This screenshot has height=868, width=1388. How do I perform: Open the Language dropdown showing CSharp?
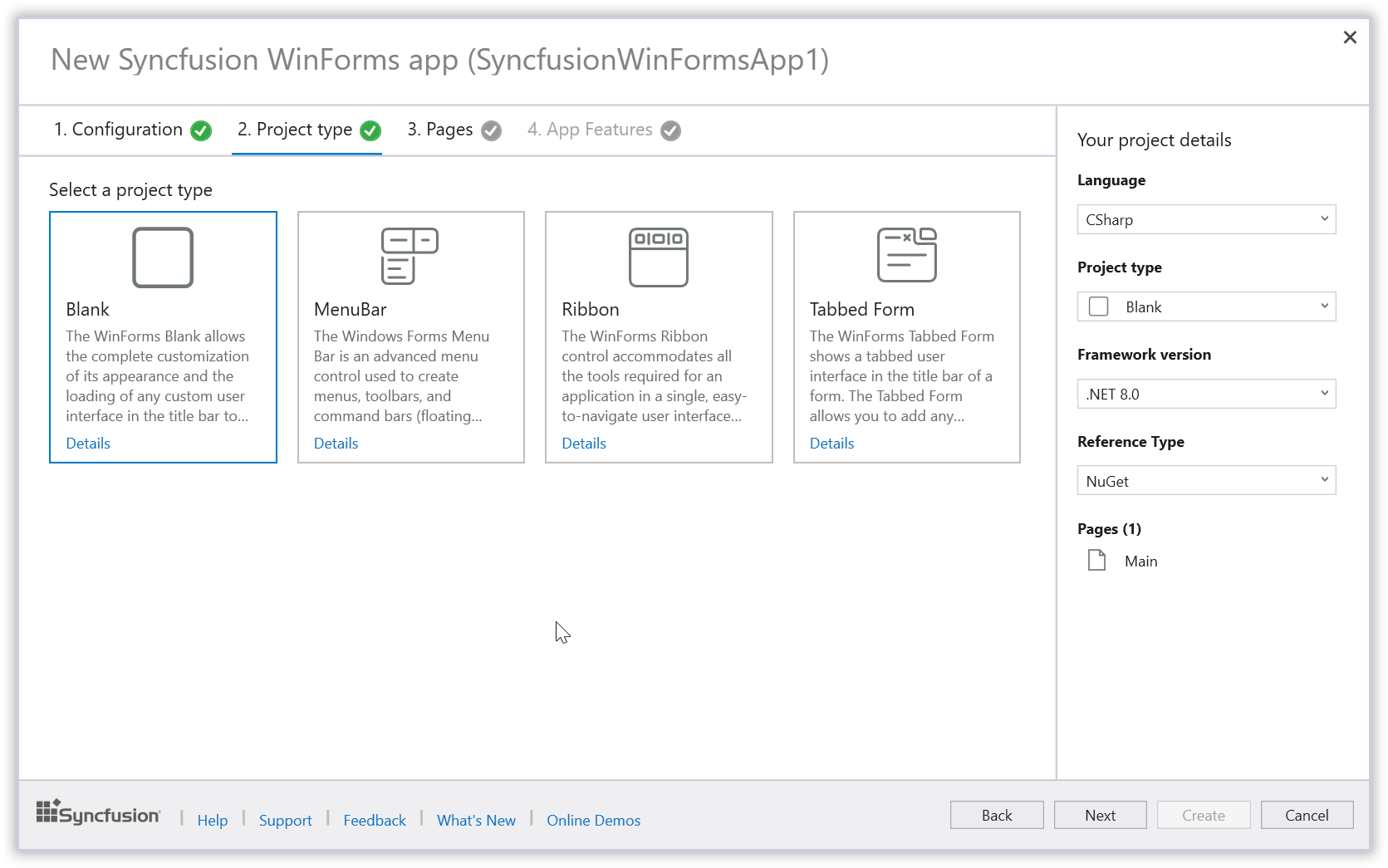click(1206, 219)
